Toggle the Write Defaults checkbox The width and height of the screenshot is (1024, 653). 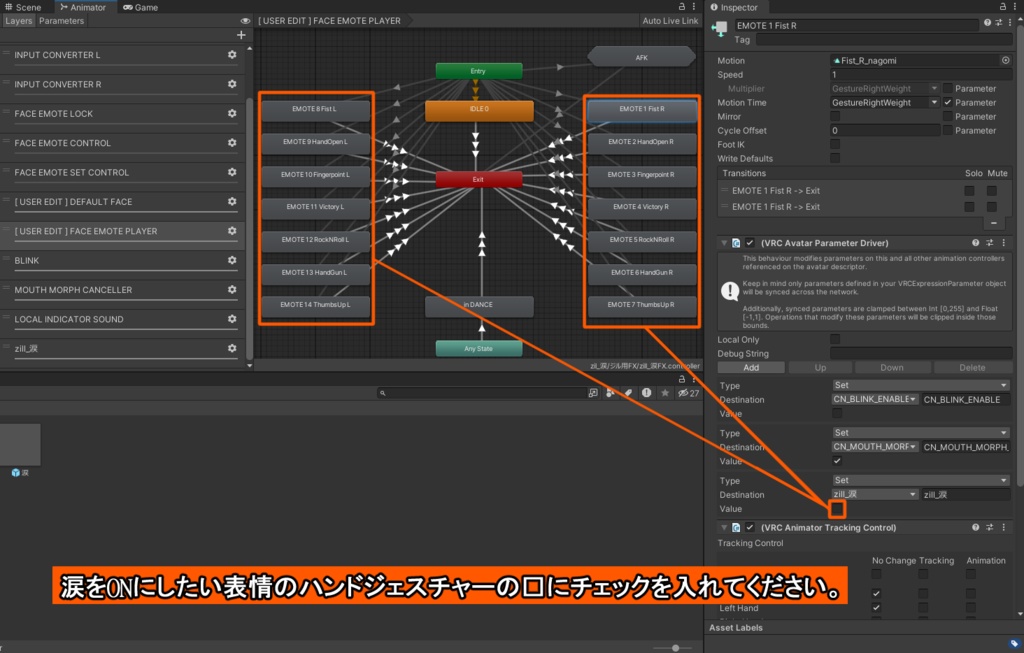coord(835,158)
